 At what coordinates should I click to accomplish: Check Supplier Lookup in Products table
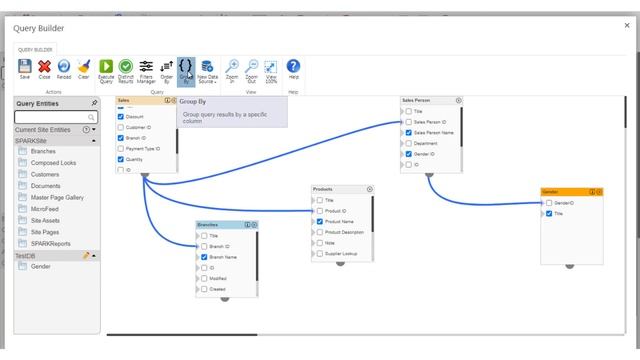pos(320,253)
